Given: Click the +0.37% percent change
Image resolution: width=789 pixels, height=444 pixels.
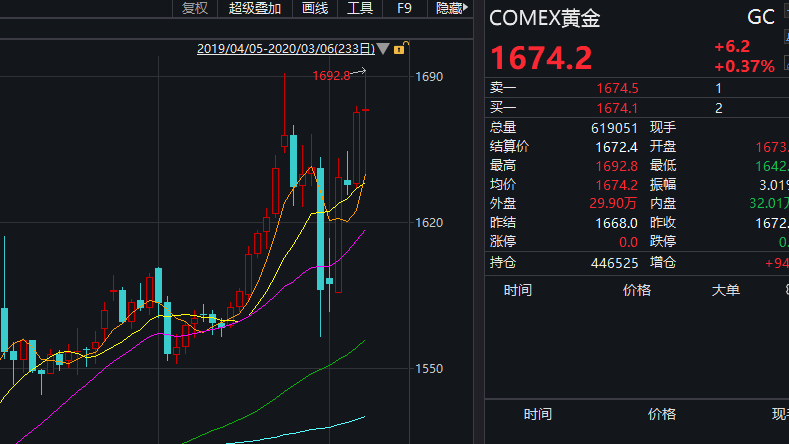Looking at the screenshot, I should (x=744, y=66).
